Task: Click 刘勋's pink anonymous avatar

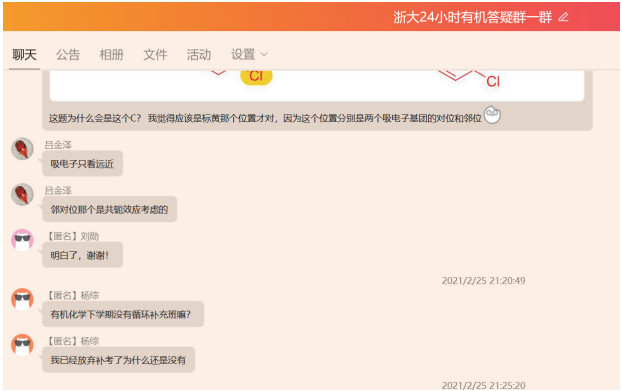Action: (22, 240)
